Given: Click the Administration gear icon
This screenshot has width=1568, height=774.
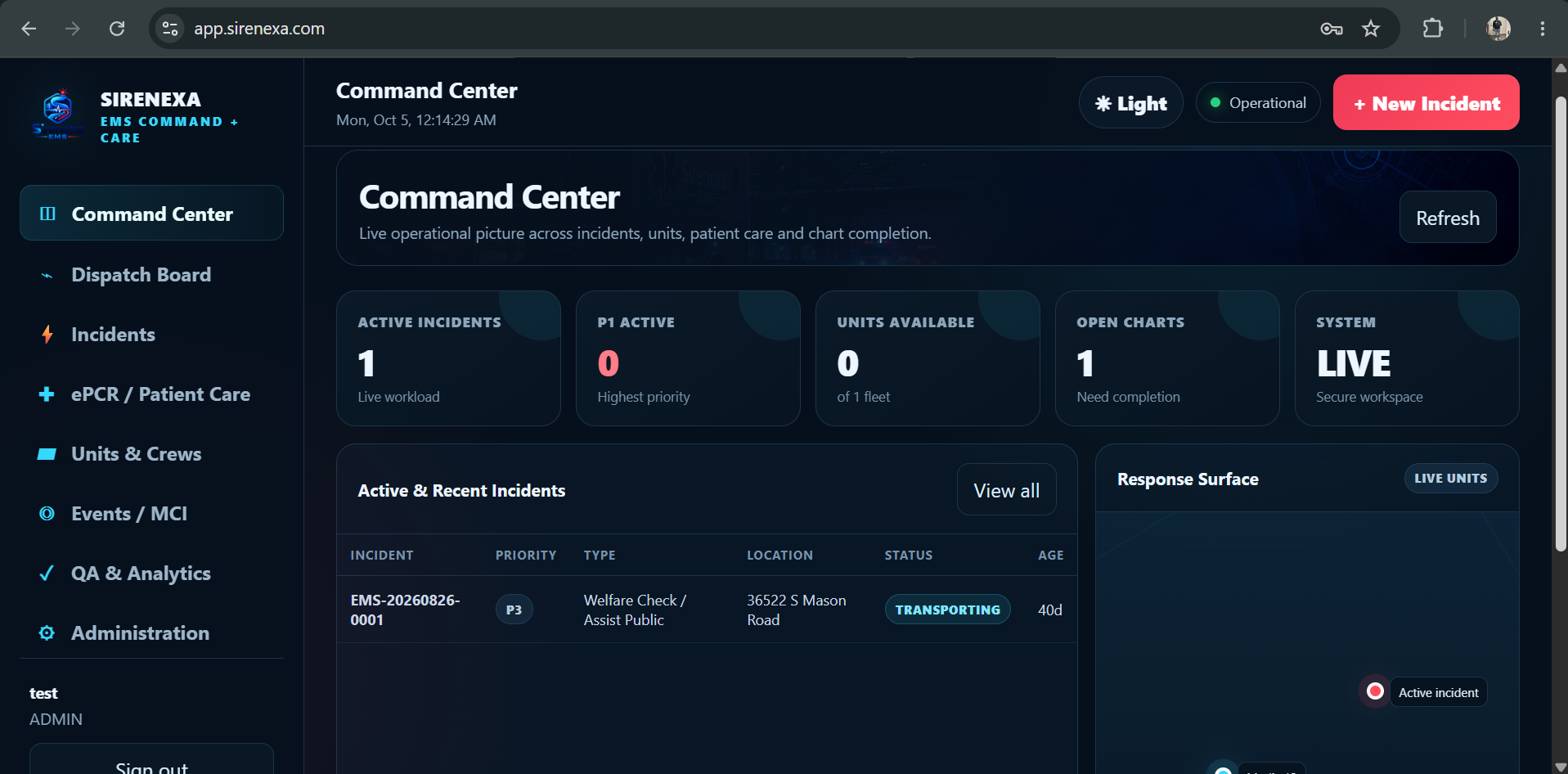Looking at the screenshot, I should [47, 633].
